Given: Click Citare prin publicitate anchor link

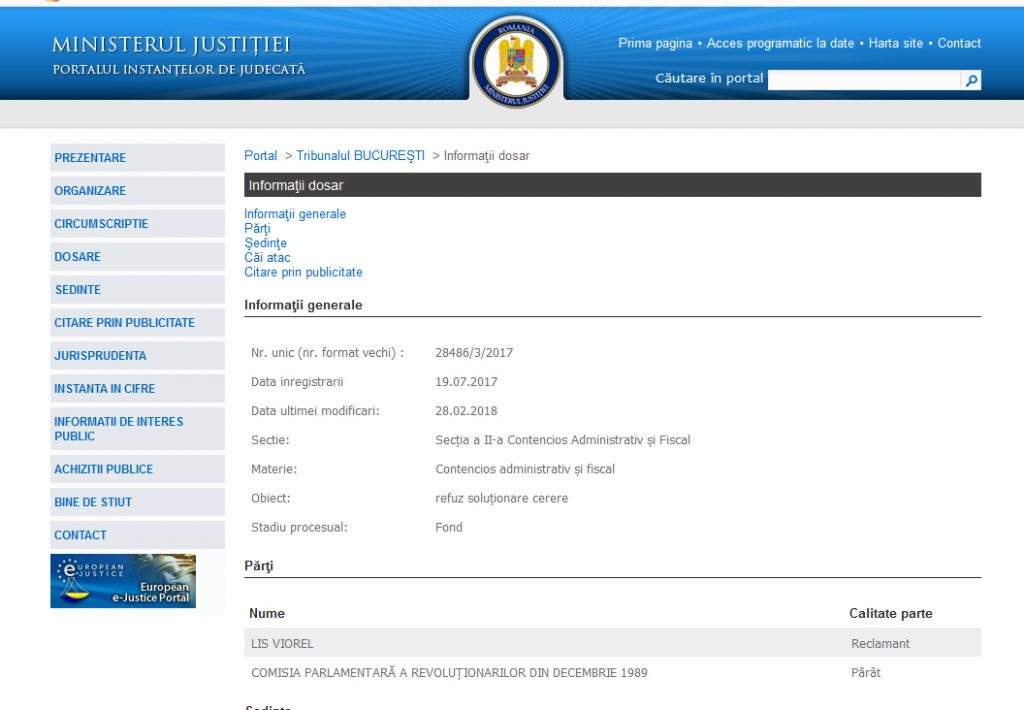Looking at the screenshot, I should 303,272.
